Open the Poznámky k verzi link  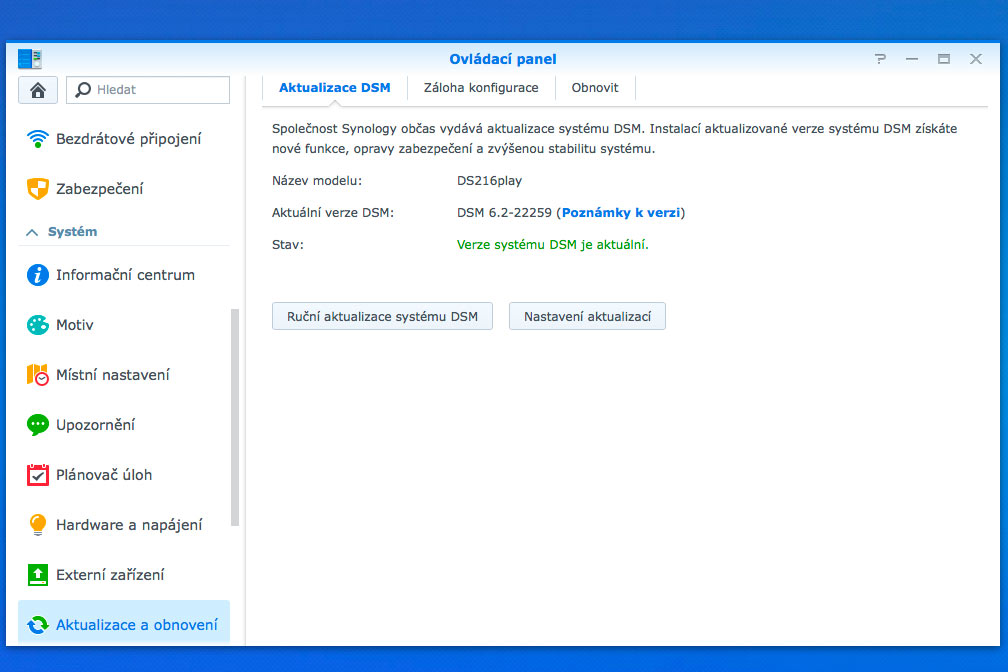[620, 213]
